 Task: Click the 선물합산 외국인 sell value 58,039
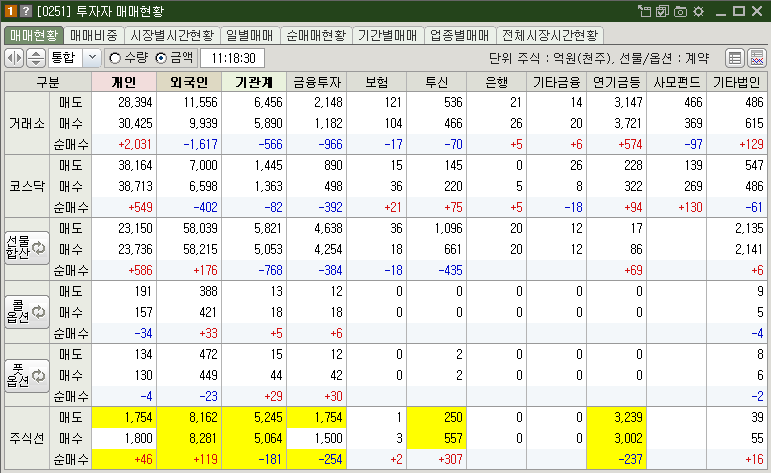[200, 228]
